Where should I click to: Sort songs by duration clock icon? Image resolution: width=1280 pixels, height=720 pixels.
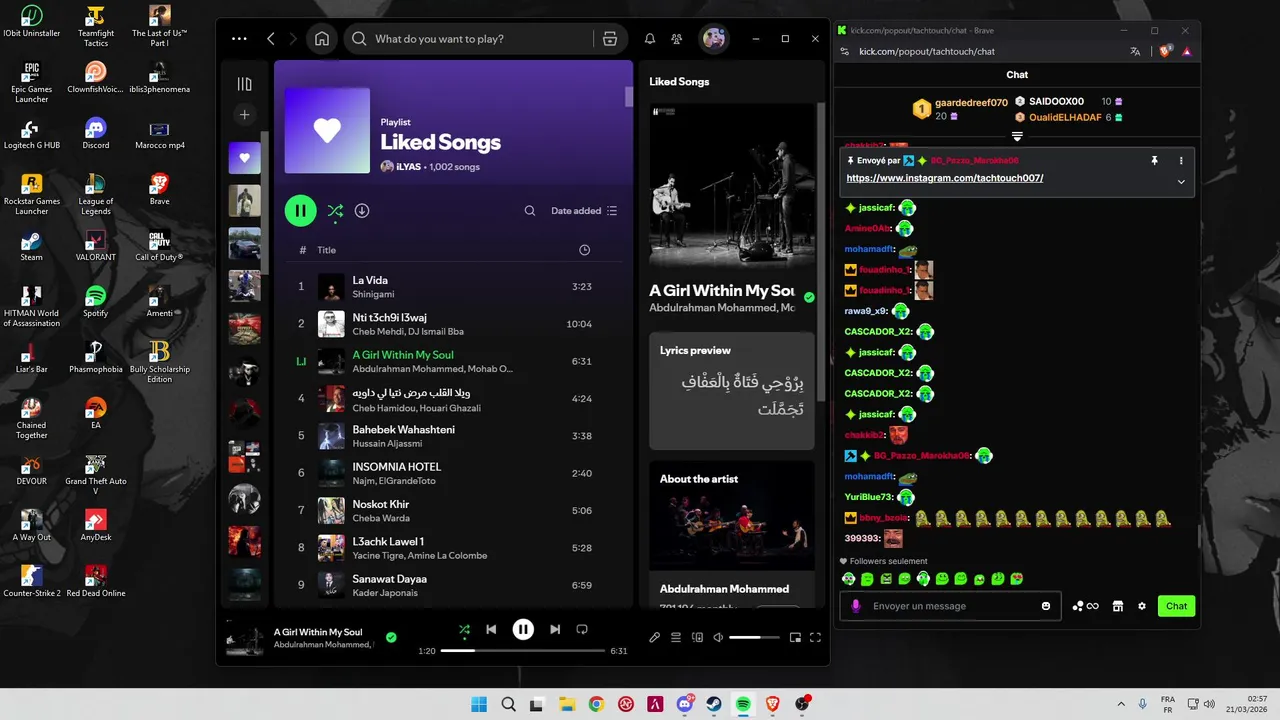(x=585, y=250)
